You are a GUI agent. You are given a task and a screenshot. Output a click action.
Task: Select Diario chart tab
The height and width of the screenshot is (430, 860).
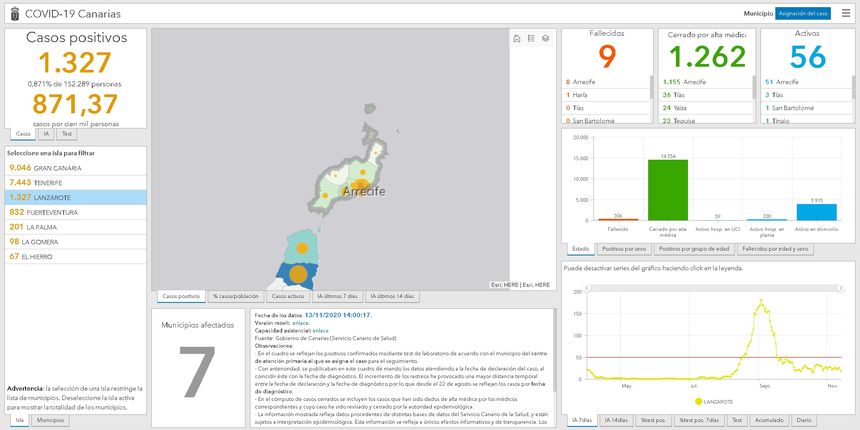(804, 421)
